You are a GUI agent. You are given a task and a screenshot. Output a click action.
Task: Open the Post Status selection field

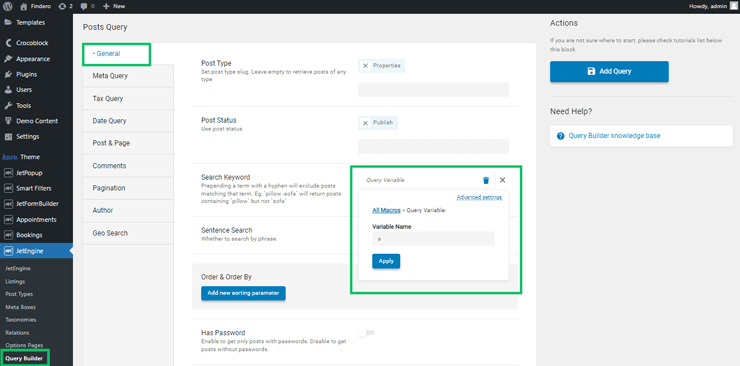tap(433, 147)
